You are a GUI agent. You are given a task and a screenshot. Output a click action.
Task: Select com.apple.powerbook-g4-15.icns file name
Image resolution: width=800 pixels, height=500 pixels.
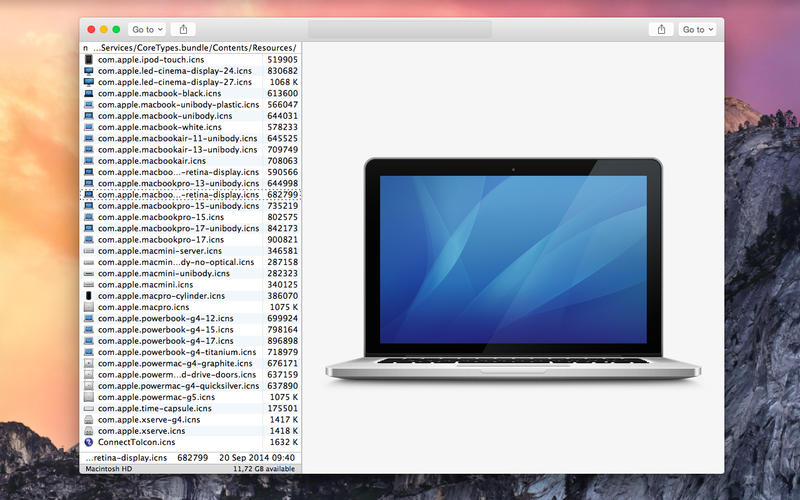(x=166, y=330)
